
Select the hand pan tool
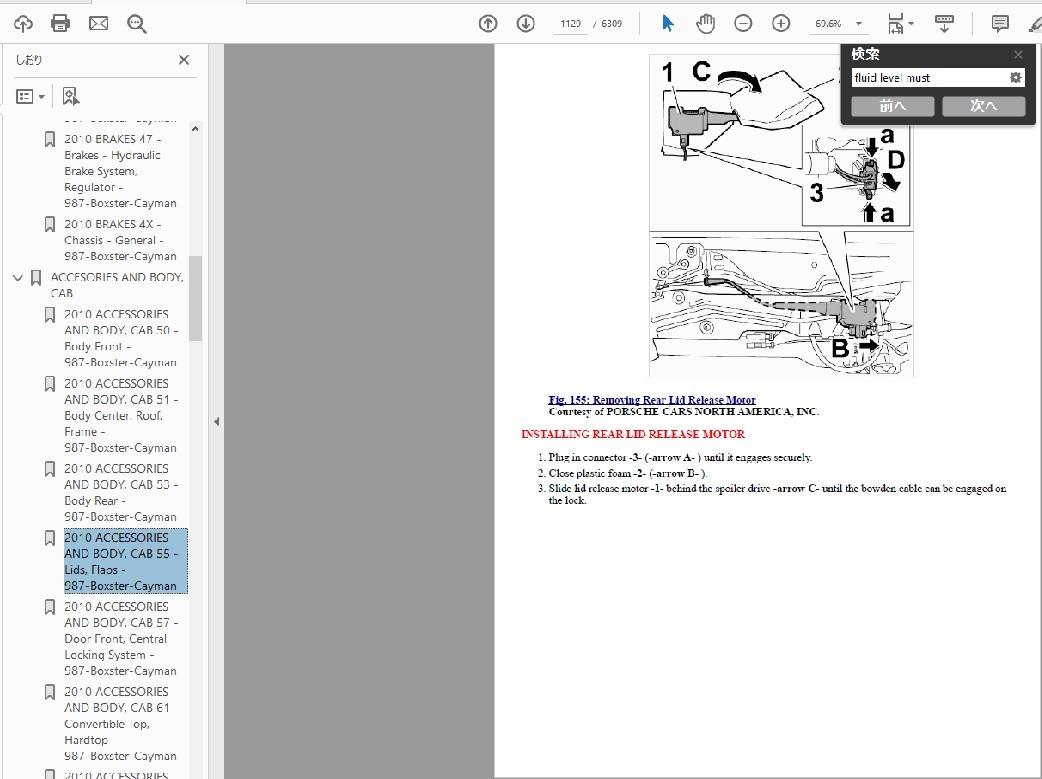pyautogui.click(x=705, y=24)
